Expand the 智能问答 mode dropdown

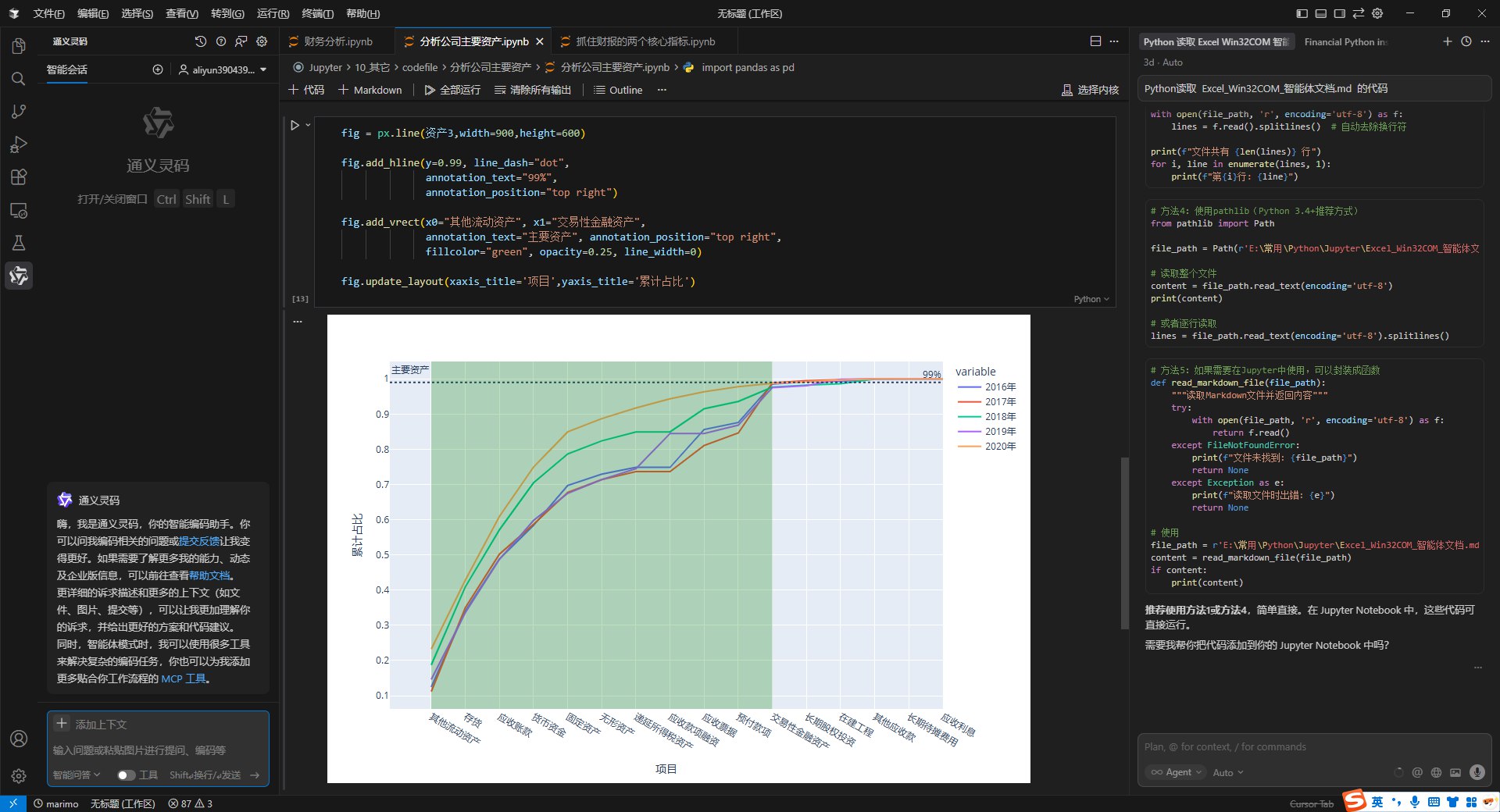[77, 775]
